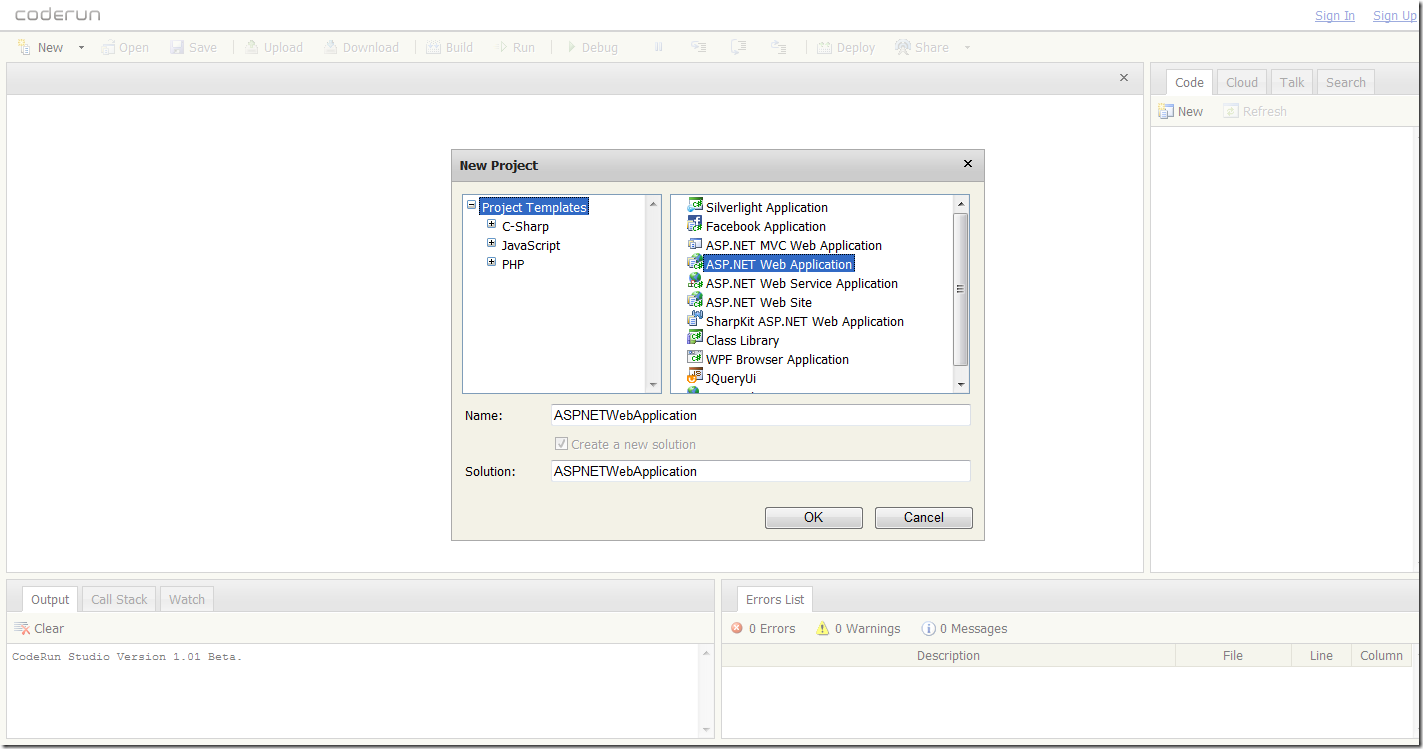Switch to the Watch tab

[x=187, y=599]
